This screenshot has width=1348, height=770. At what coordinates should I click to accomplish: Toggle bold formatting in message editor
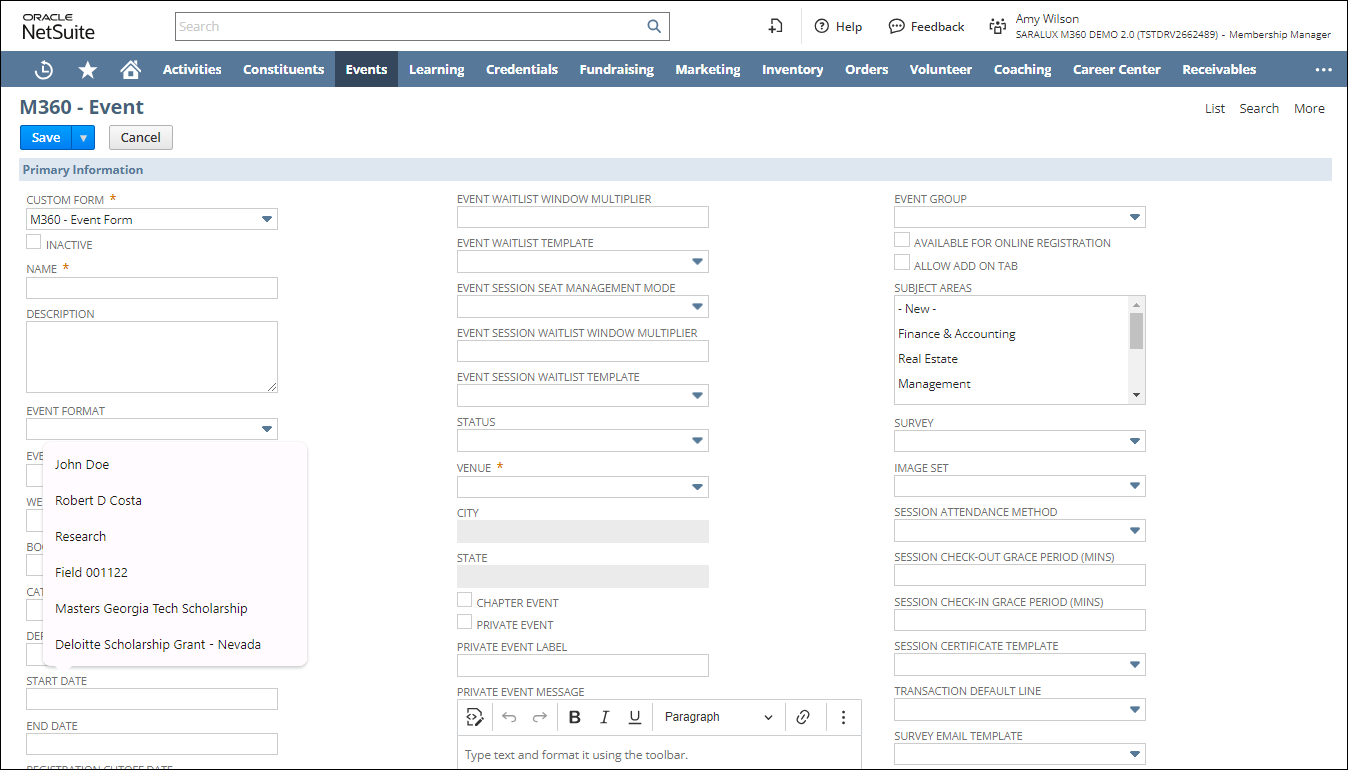click(574, 717)
